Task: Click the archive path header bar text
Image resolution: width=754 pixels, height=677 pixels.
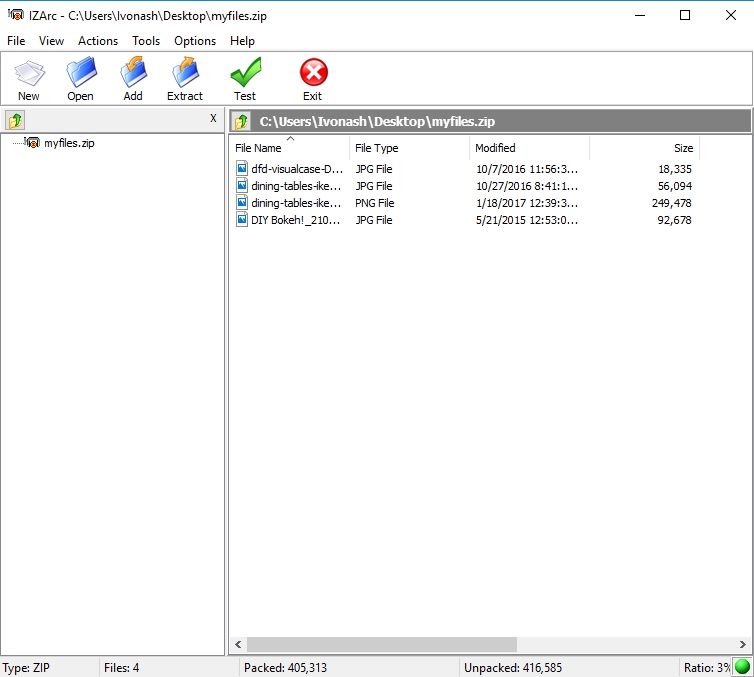Action: pos(377,121)
